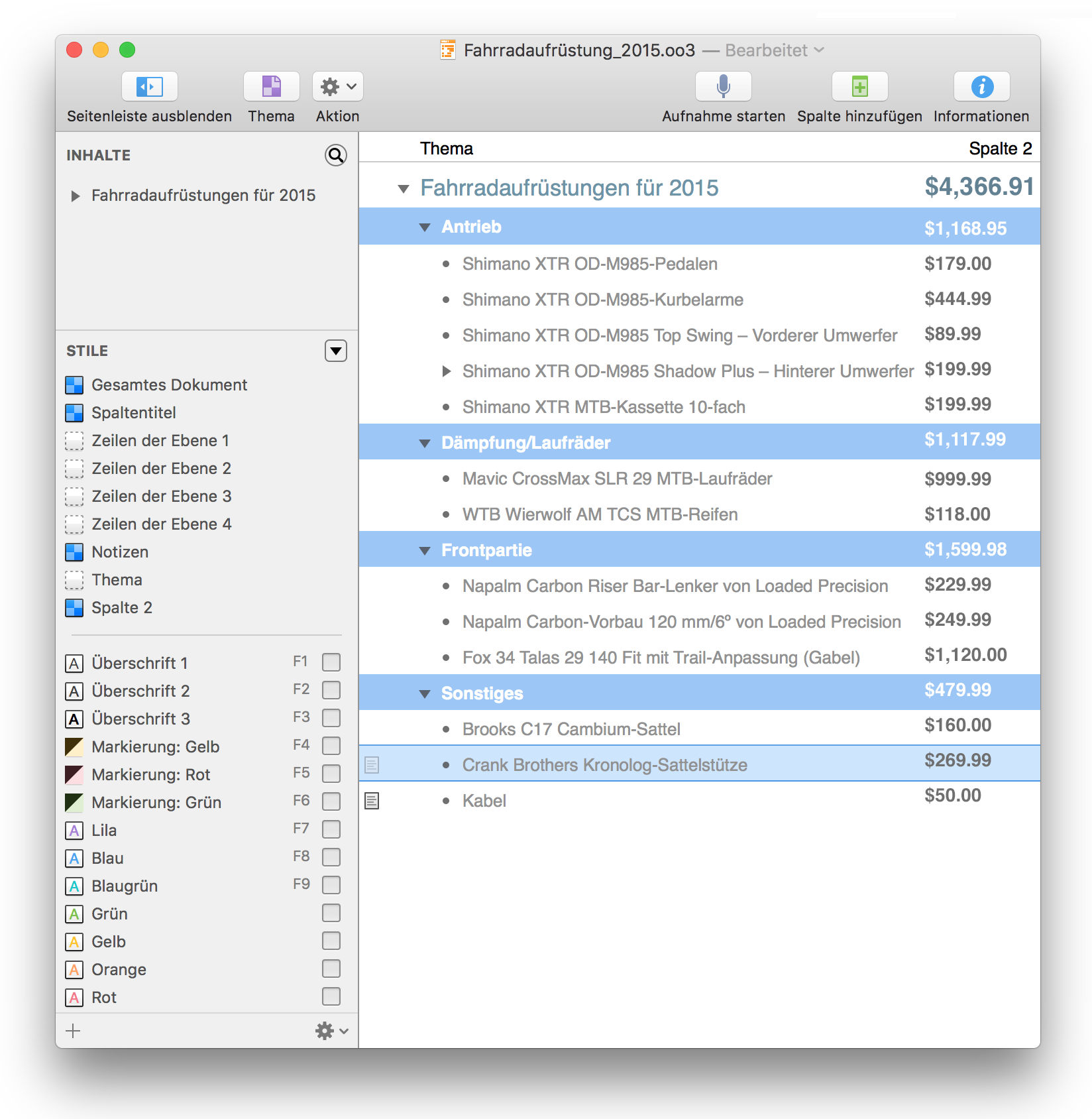The image size is (1092, 1119).
Task: Select the Zeilen der Ebene 4 style icon
Action: [x=74, y=524]
